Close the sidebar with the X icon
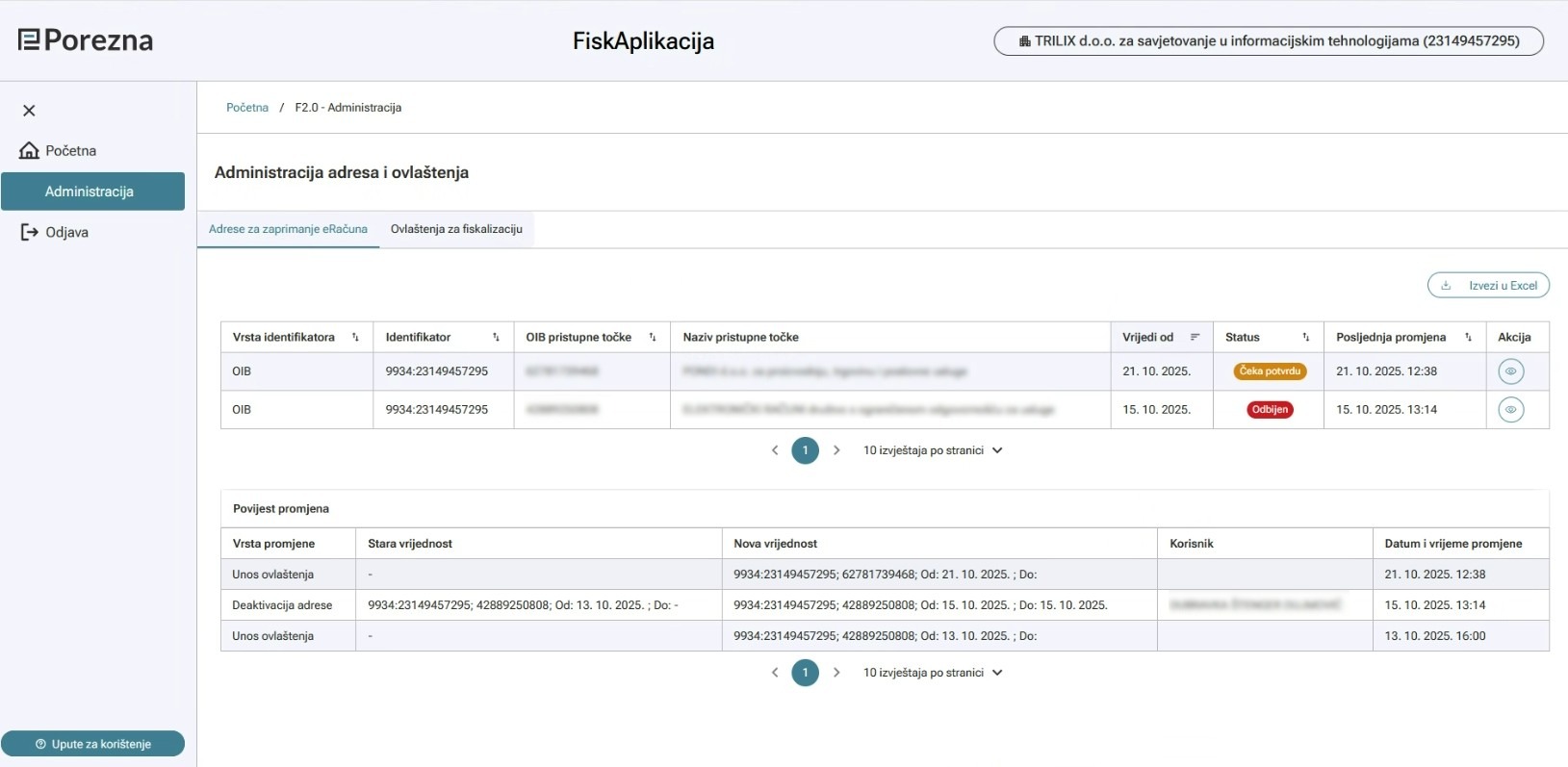The image size is (1568, 767). 29,111
